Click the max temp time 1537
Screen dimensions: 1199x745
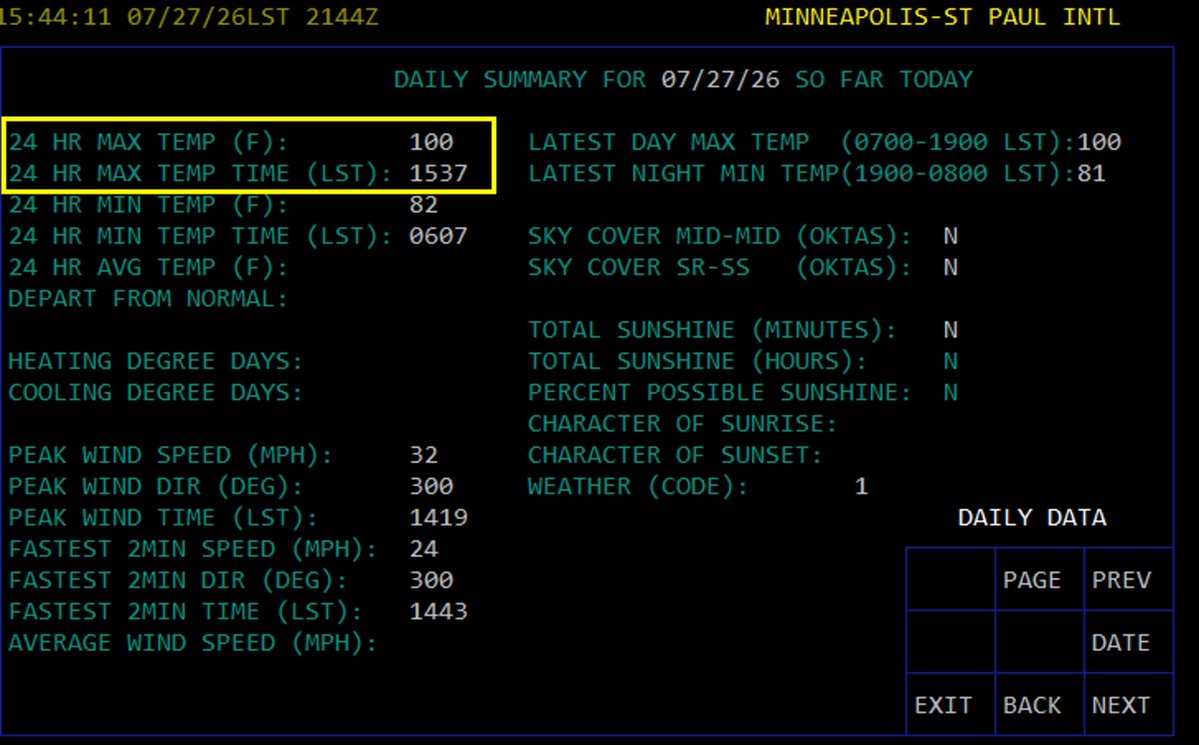pyautogui.click(x=438, y=173)
